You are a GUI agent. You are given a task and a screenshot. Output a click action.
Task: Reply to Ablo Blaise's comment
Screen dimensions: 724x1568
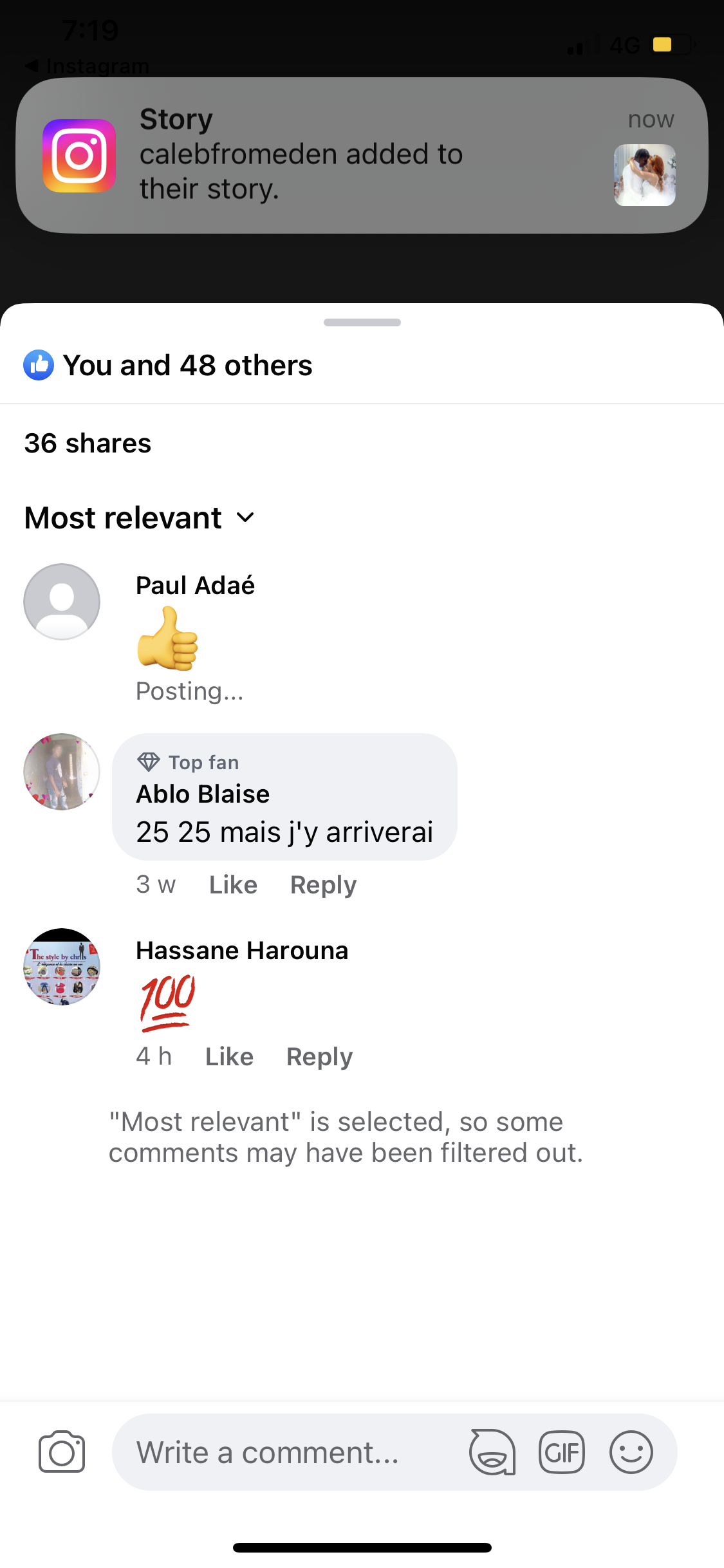click(x=323, y=885)
